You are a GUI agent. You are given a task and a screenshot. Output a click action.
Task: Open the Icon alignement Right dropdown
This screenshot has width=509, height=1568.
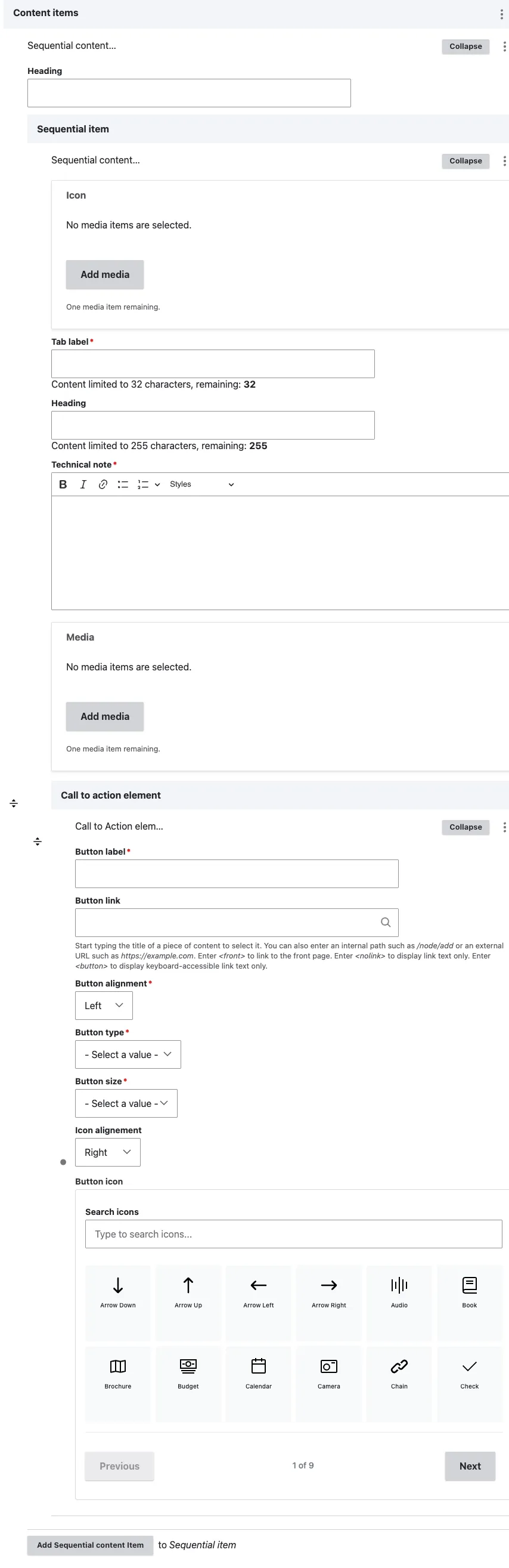108,1152
